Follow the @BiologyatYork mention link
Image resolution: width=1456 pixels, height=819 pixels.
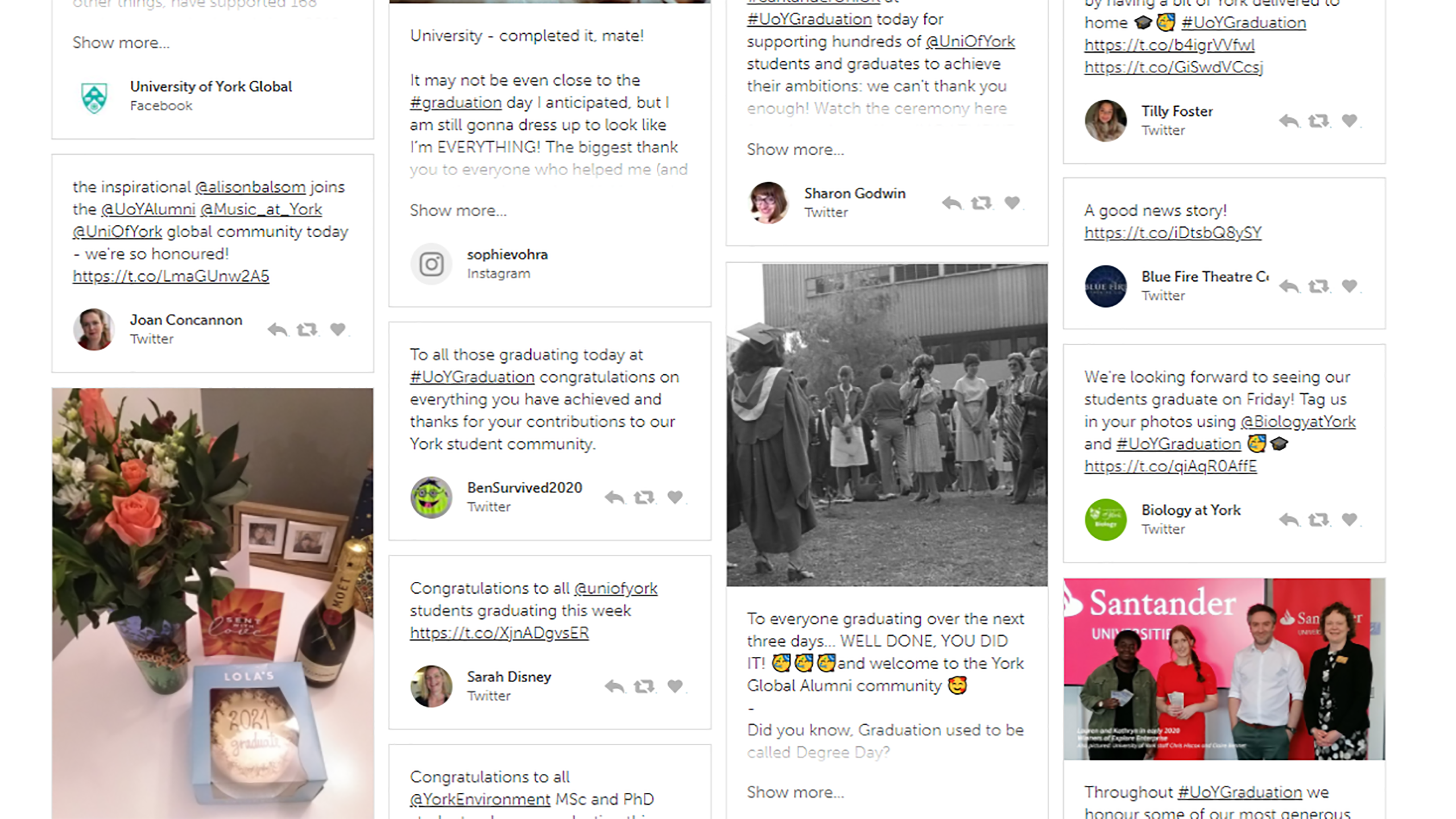[x=1298, y=422]
